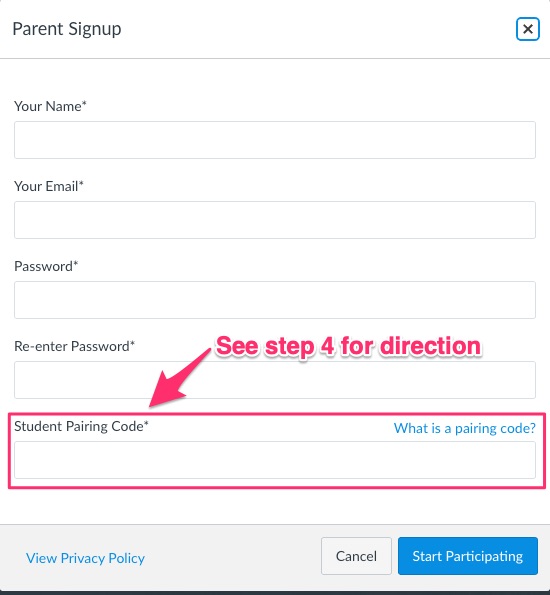Select the Password entry field
This screenshot has height=595, width=550.
[x=275, y=300]
